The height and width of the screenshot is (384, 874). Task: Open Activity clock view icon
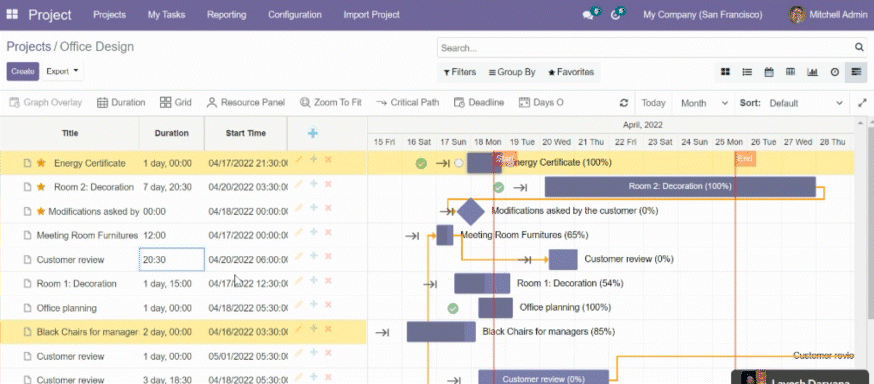[x=834, y=72]
